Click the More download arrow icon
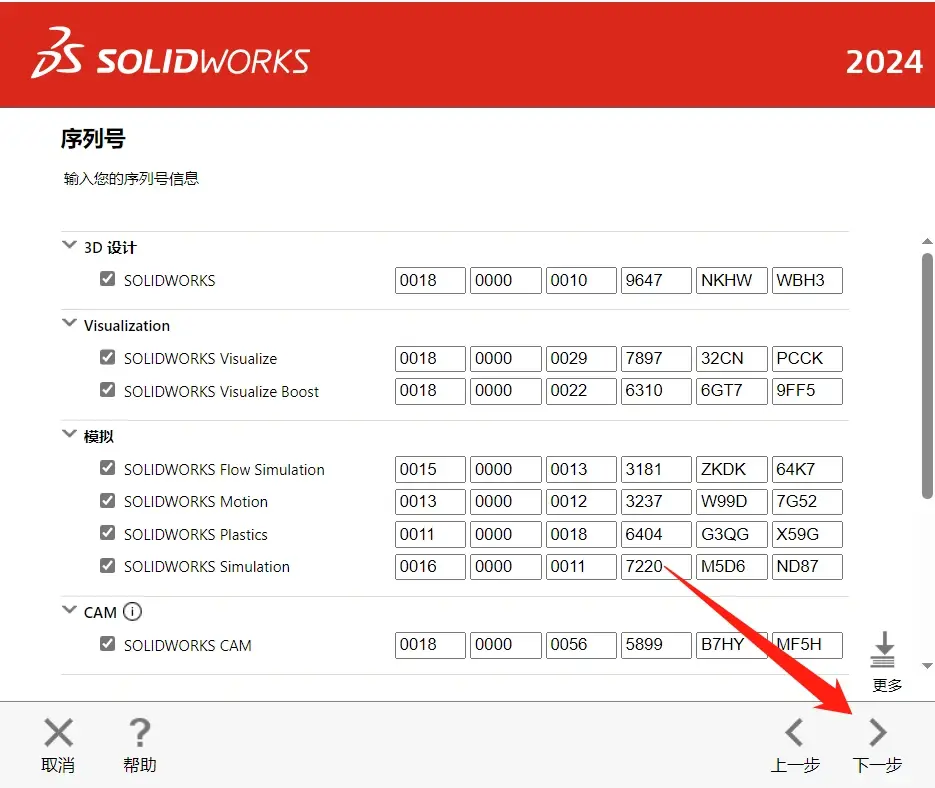 tap(884, 650)
